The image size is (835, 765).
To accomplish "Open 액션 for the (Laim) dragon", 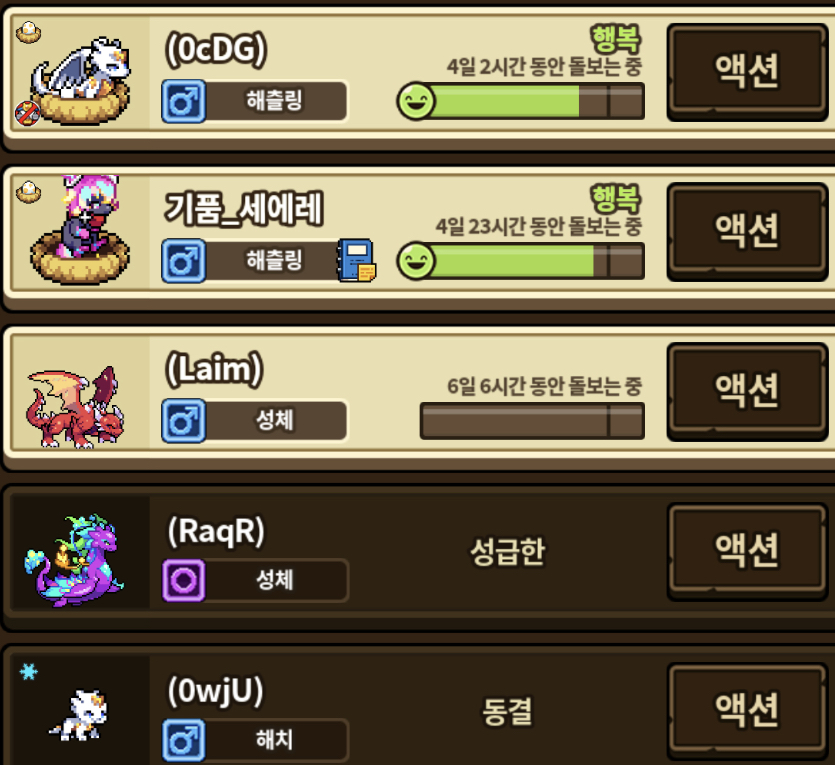I will click(747, 390).
